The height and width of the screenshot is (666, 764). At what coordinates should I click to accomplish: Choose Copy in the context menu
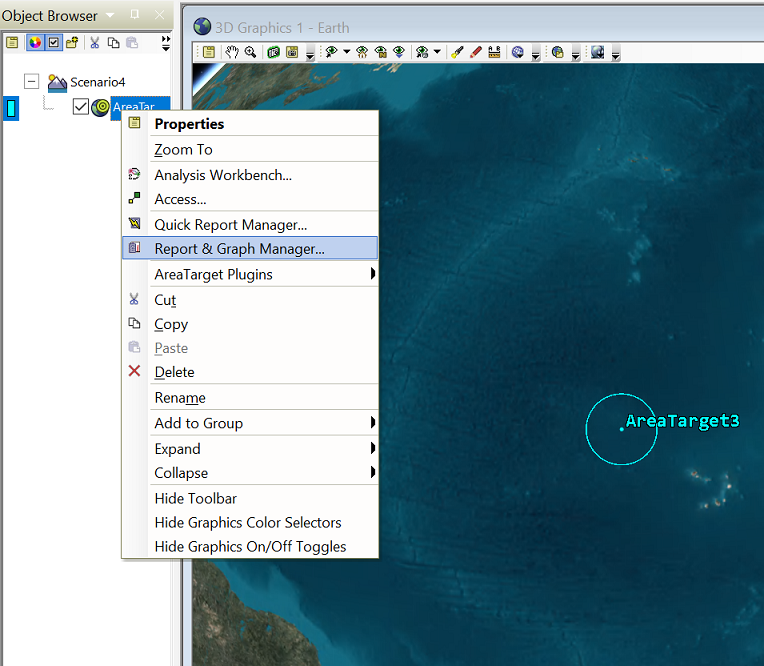pyautogui.click(x=250, y=324)
